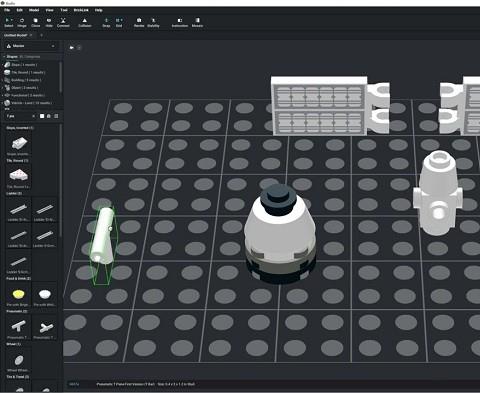Viewport: 480px width, 393px height.
Task: Click the Hide tool icon
Action: pos(49,22)
